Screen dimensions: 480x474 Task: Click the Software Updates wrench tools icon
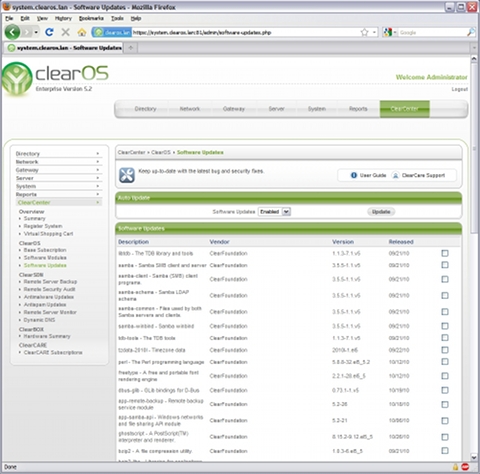point(127,175)
